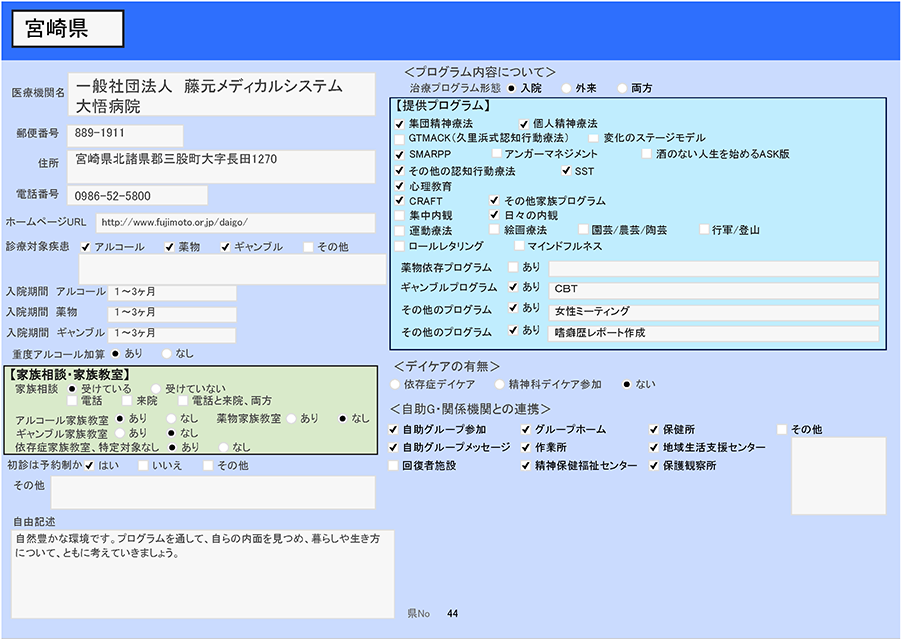Select 受けていない for family consultation
Screen dimensions: 901x639
(x=156, y=388)
